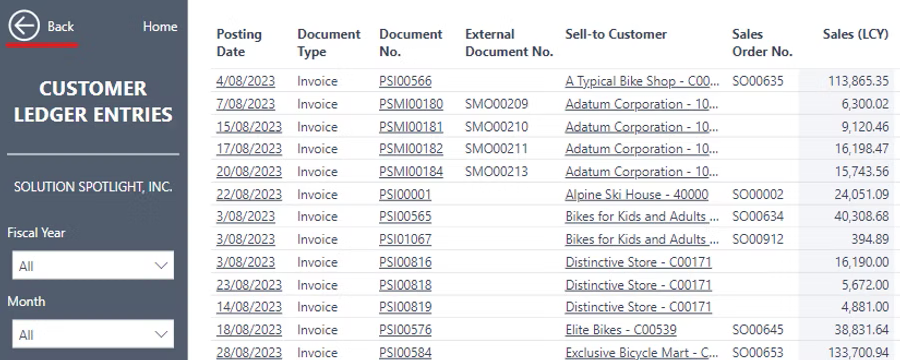This screenshot has height=360, width=900.
Task: Sort by Posting Date column header
Action: (x=239, y=42)
